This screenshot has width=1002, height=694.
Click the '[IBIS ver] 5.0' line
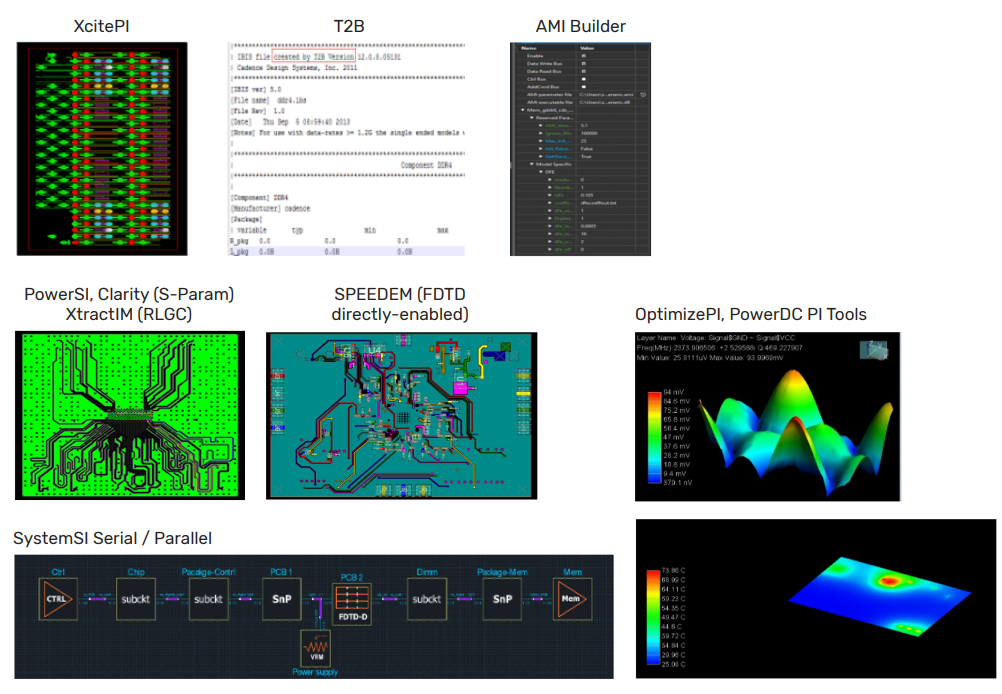point(256,89)
